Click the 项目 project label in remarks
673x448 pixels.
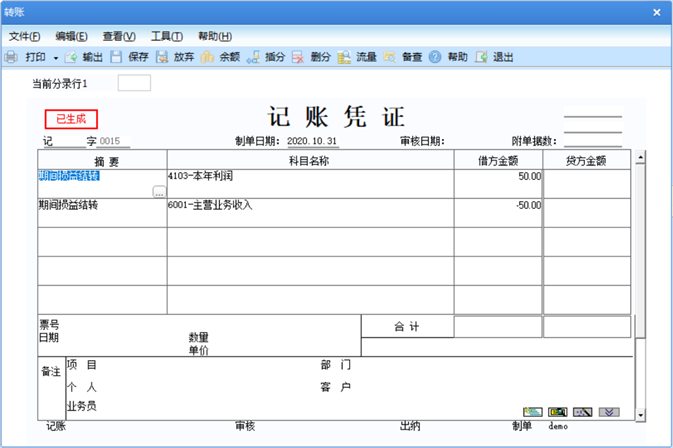(82, 365)
